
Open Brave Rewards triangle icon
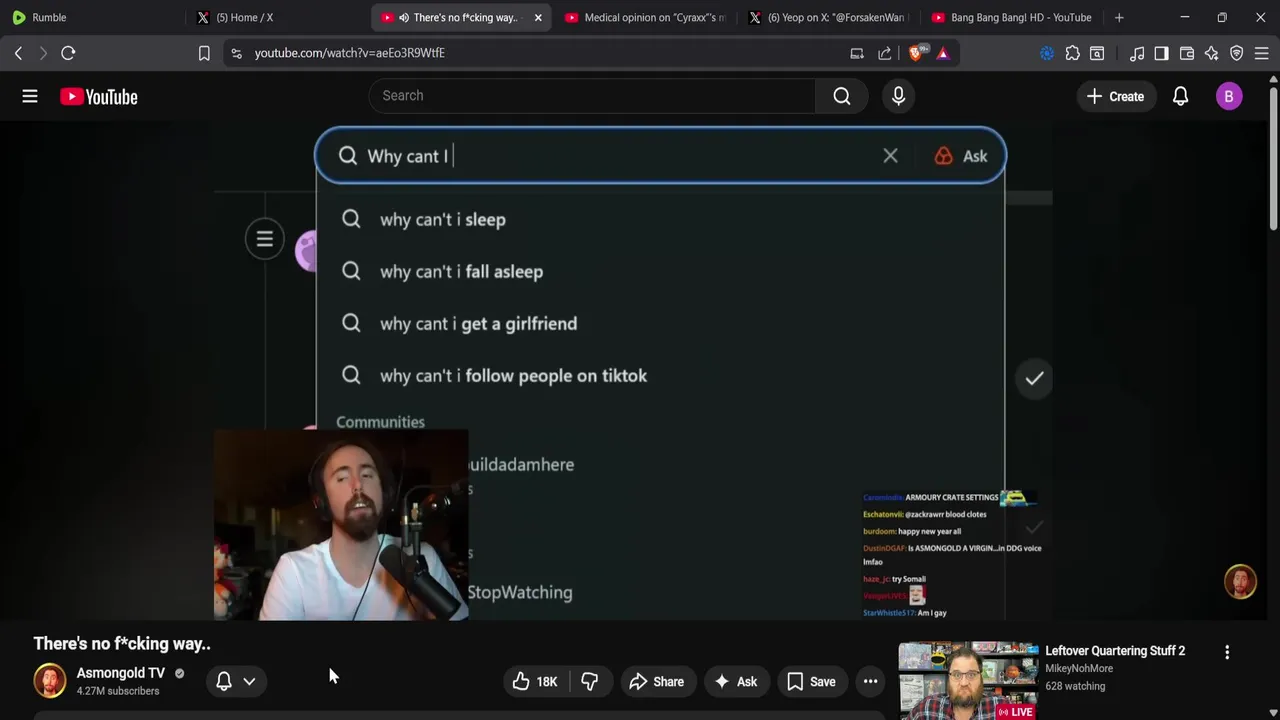[942, 53]
